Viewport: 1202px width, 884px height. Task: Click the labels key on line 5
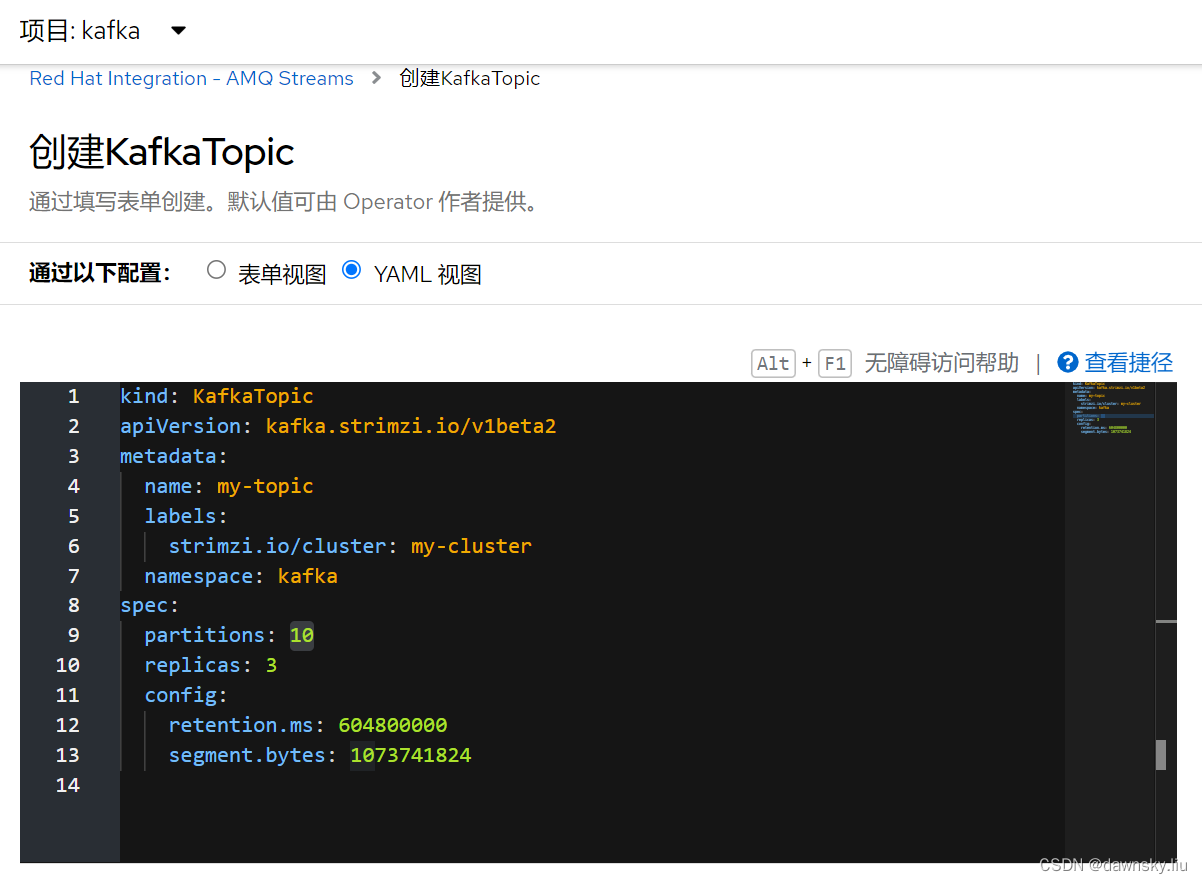pos(180,516)
